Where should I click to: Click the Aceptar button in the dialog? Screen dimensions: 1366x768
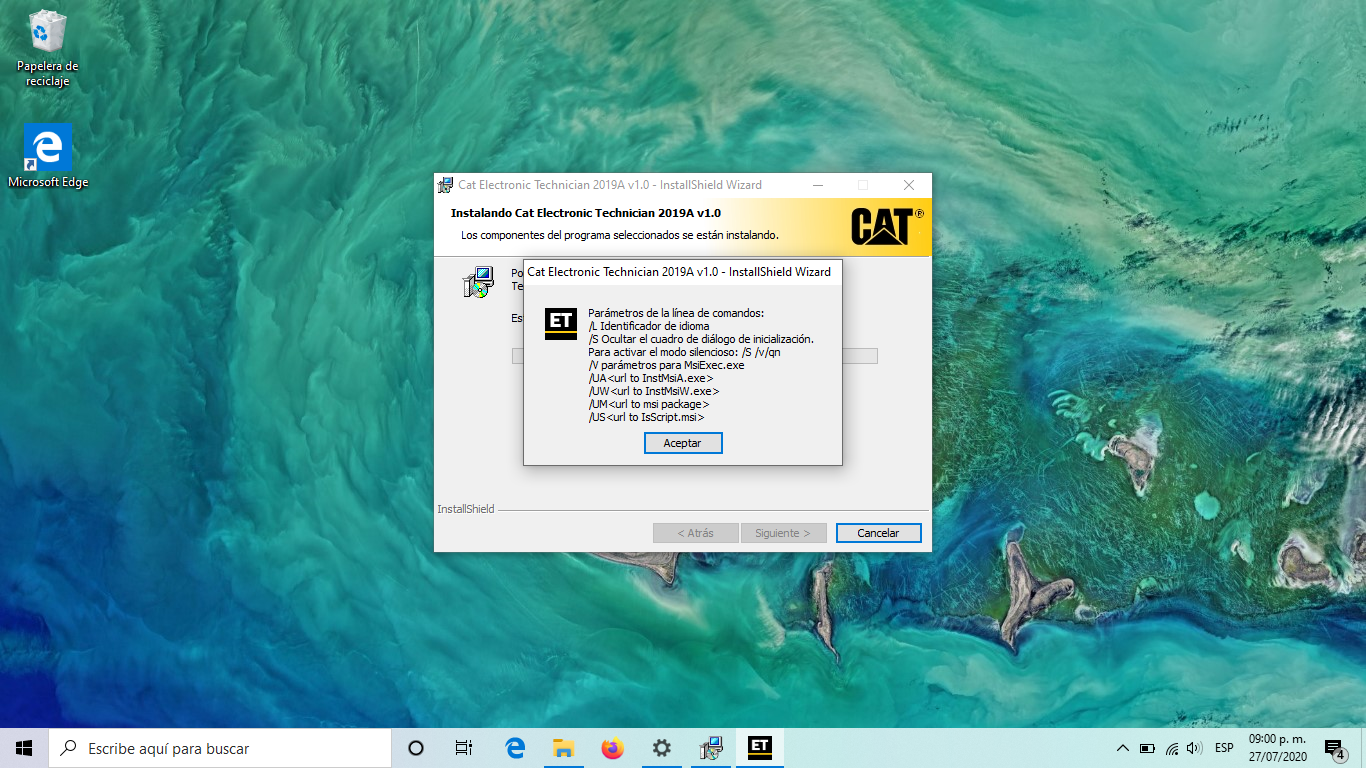(683, 443)
